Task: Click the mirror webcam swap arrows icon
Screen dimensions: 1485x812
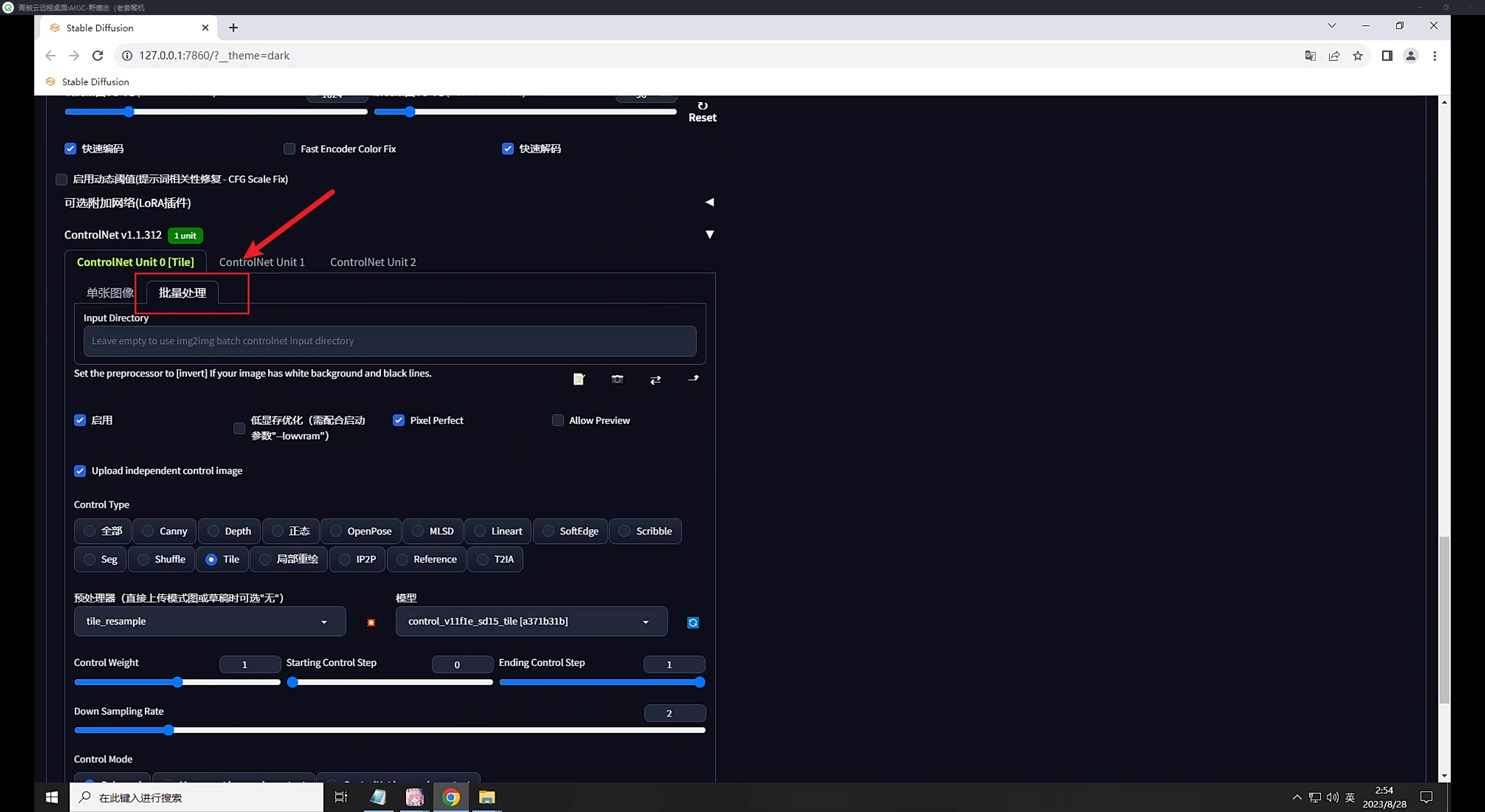Action: (x=655, y=380)
